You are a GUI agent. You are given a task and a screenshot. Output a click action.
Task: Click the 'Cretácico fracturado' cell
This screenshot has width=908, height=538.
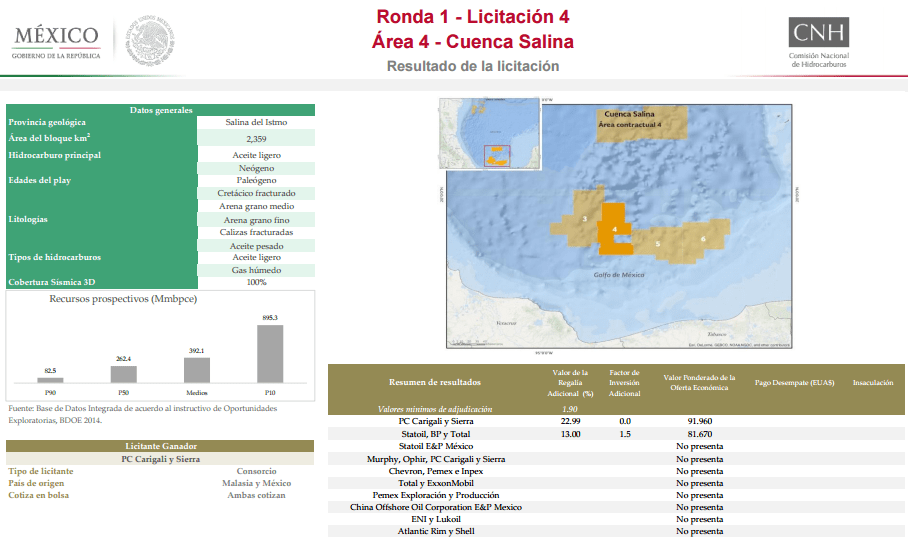256,193
